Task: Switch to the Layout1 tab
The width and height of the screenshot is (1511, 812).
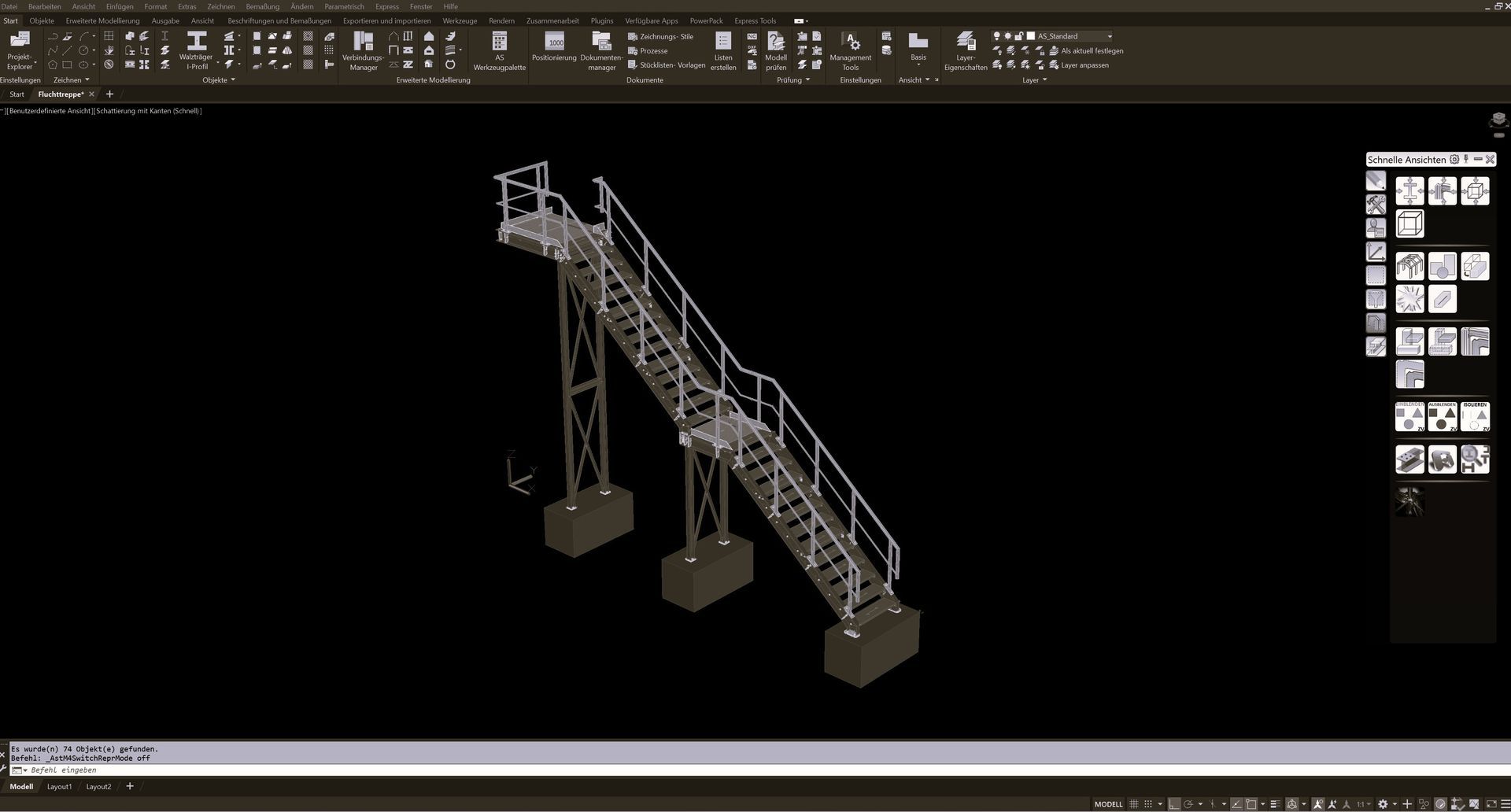Action: (x=59, y=786)
